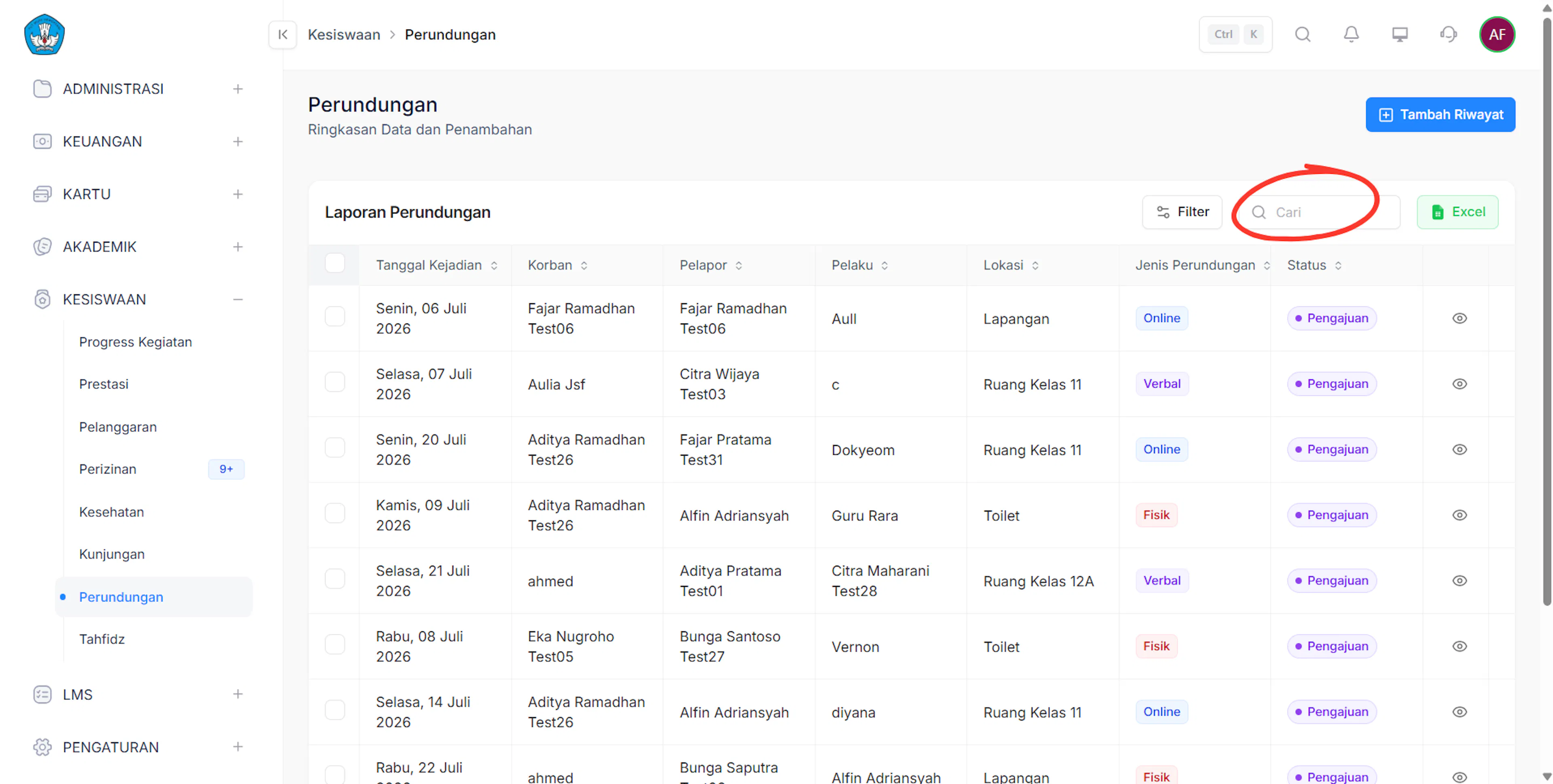Expand the Administrasi menu plus

pyautogui.click(x=238, y=89)
